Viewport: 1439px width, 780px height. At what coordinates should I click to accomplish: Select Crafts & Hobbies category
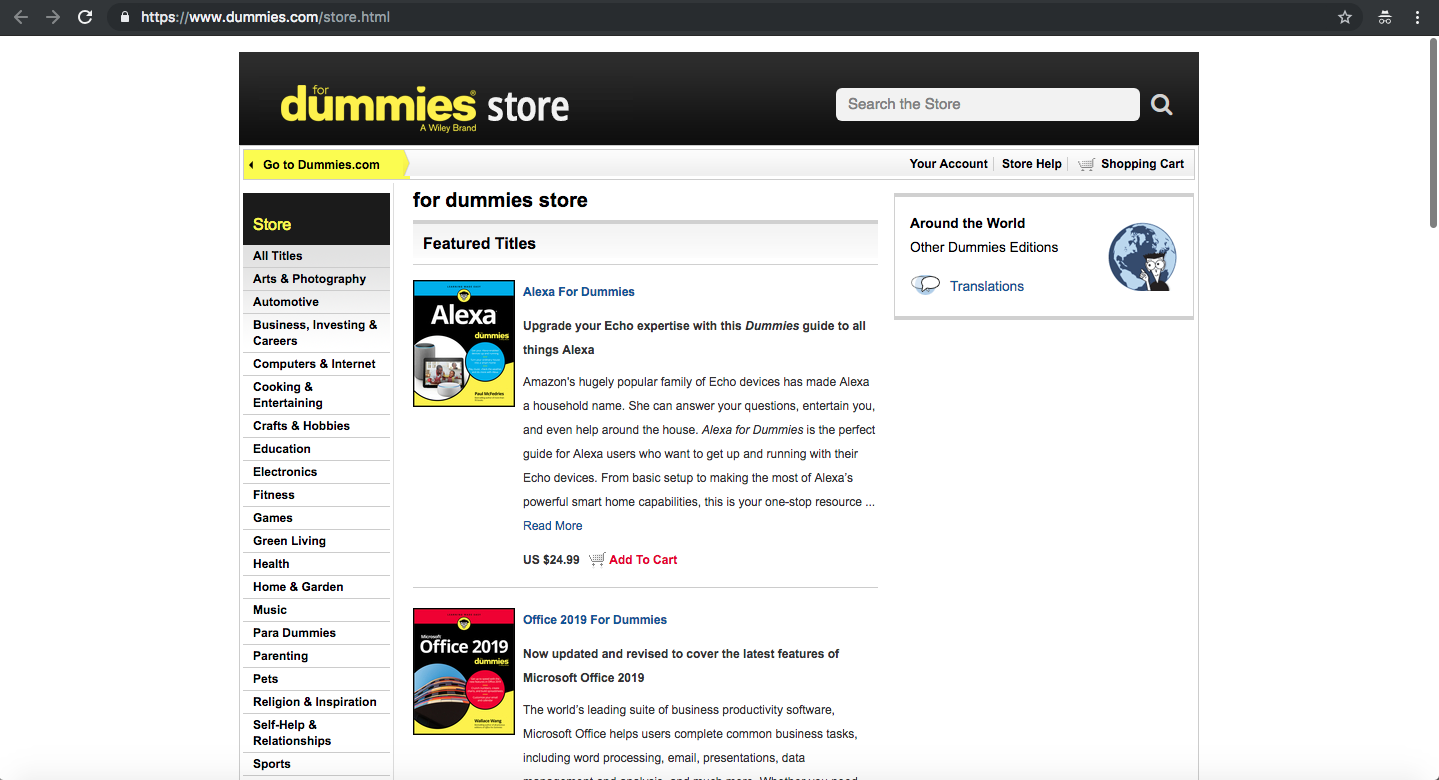pos(316,426)
